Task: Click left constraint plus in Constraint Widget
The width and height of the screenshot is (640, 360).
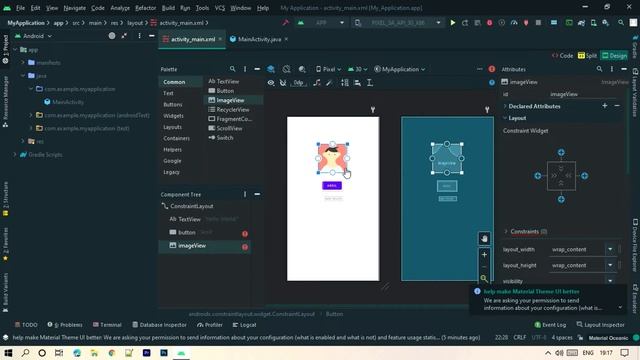Action: pos(538,176)
